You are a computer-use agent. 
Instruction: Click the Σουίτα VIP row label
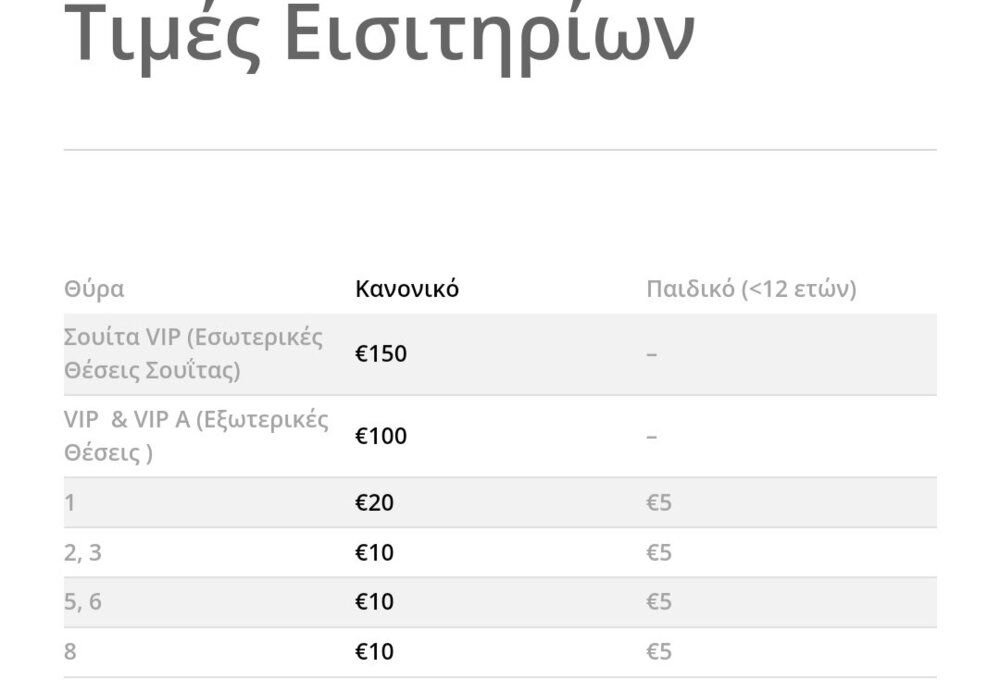click(193, 354)
